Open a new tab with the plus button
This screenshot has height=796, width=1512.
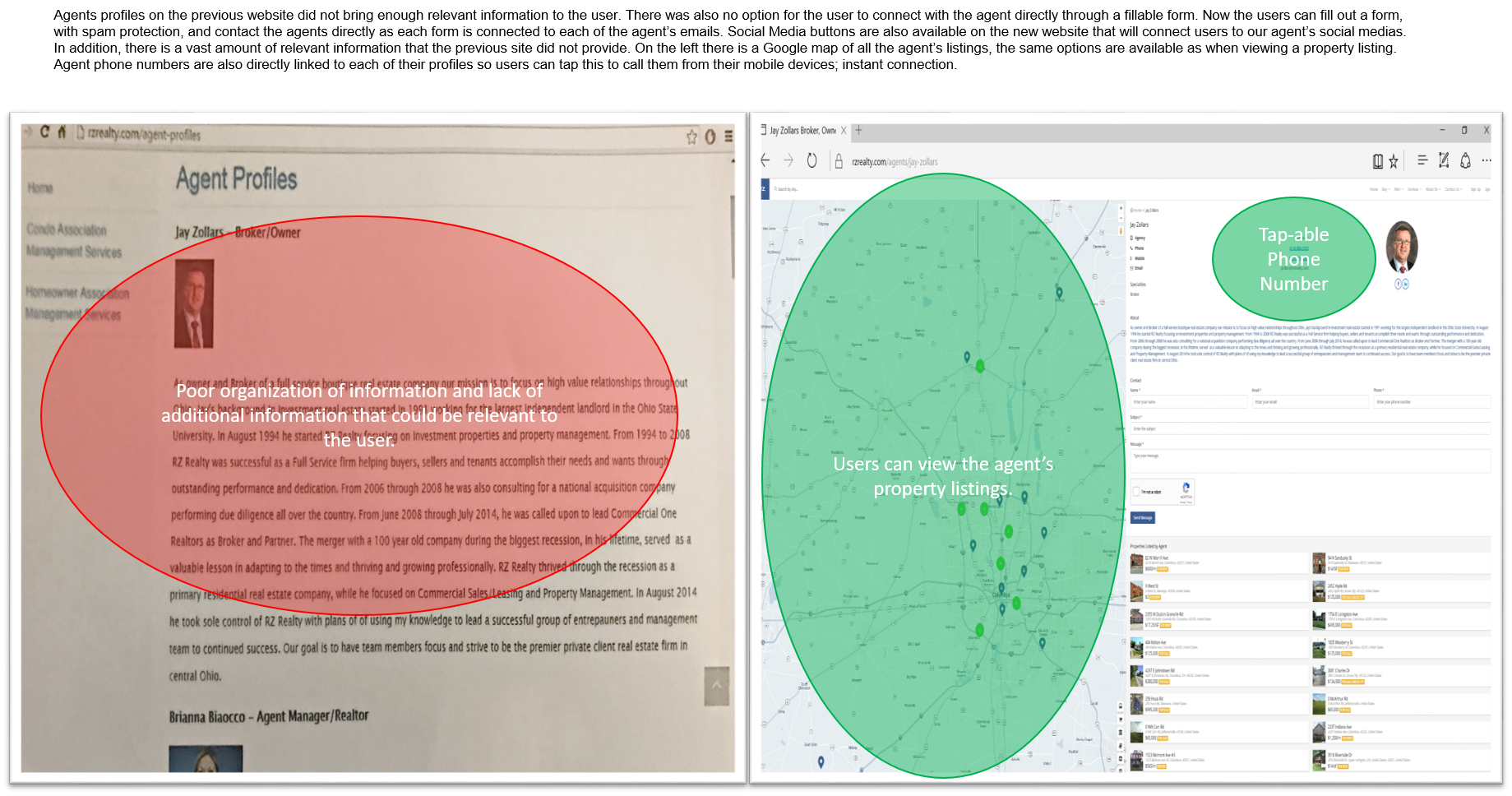click(x=858, y=130)
